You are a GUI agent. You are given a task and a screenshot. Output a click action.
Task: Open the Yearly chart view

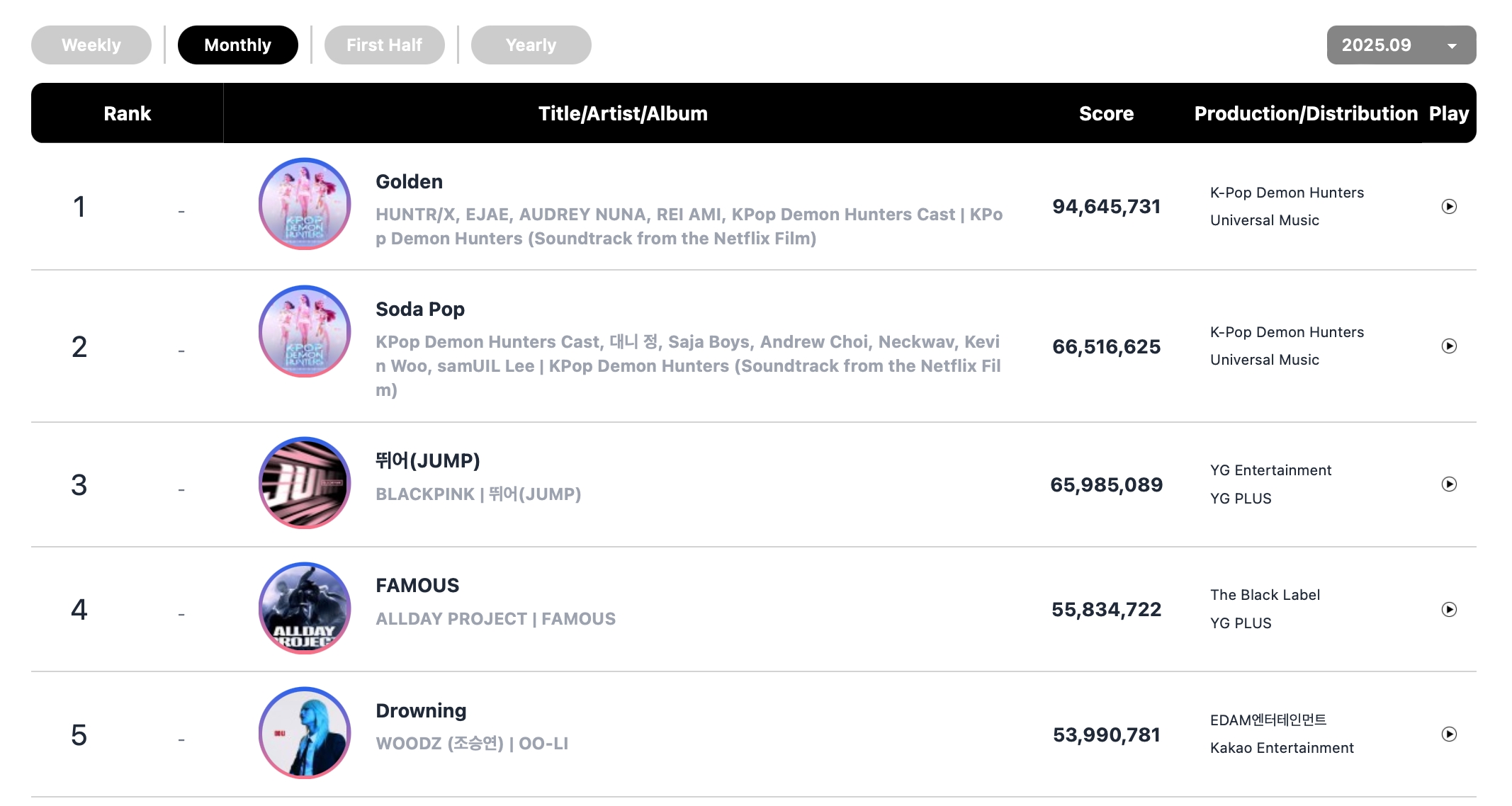pyautogui.click(x=531, y=45)
